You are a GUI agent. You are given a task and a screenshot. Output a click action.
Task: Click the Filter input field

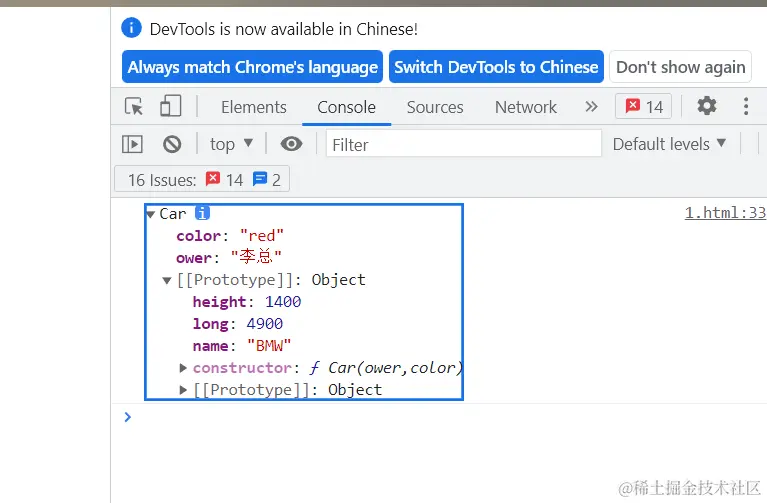coord(464,144)
